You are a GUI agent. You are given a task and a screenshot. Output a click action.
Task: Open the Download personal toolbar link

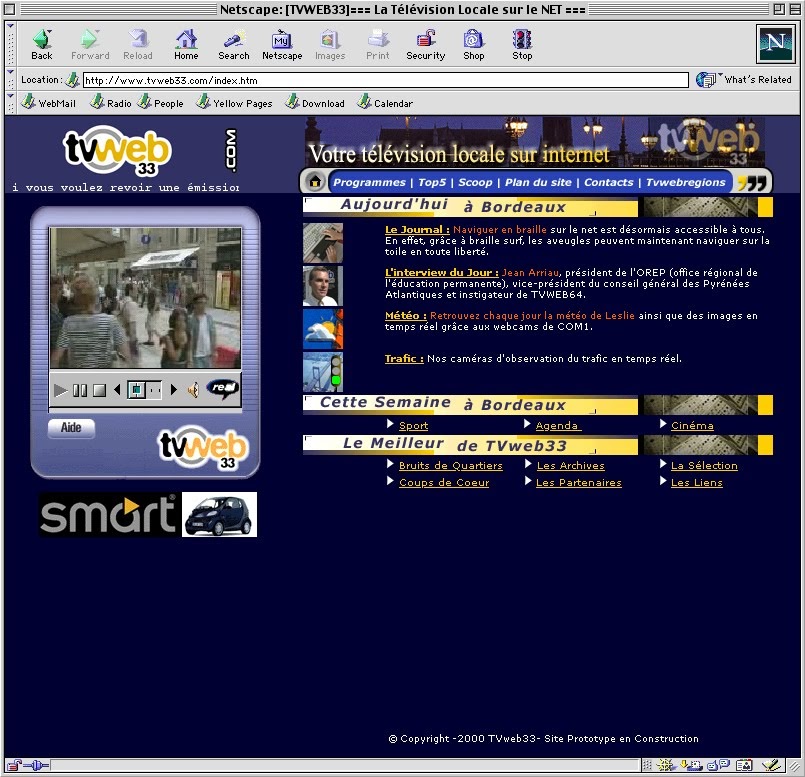click(x=315, y=103)
